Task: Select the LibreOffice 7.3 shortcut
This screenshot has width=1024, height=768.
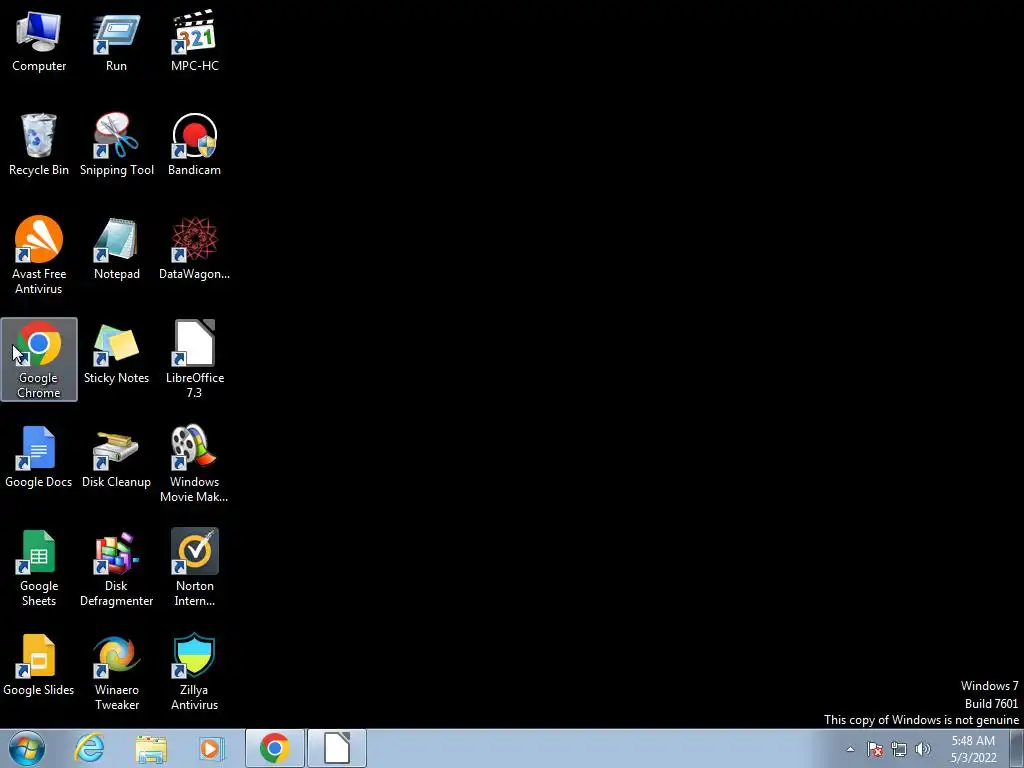Action: (195, 359)
